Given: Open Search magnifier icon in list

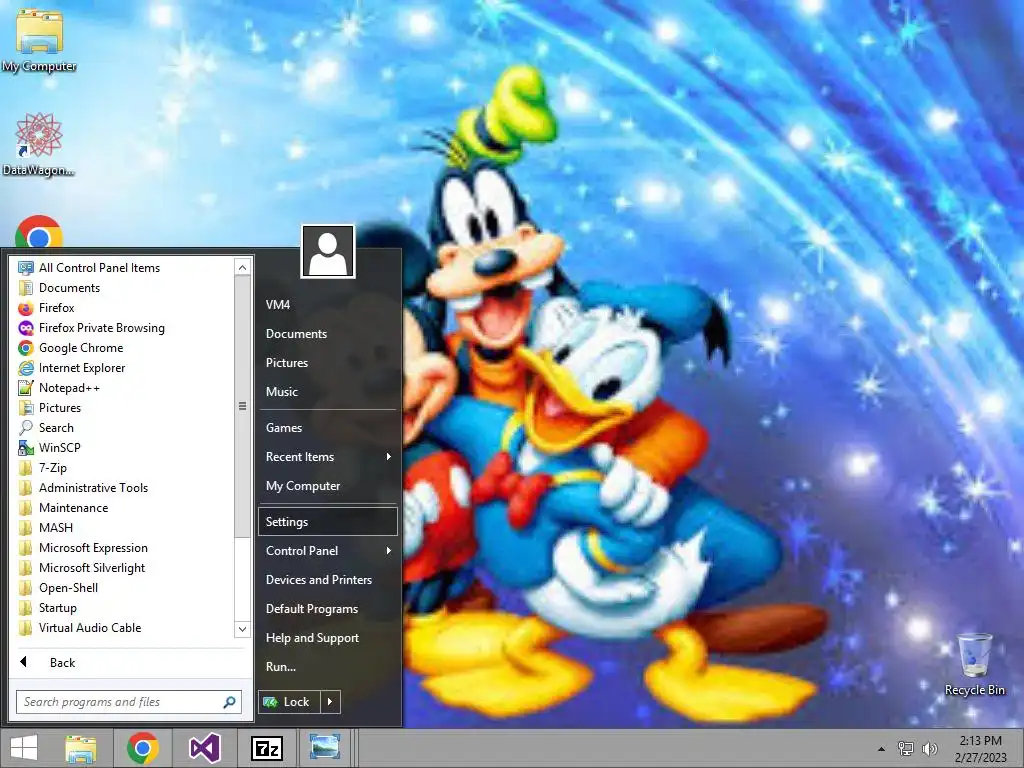Looking at the screenshot, I should tap(26, 428).
